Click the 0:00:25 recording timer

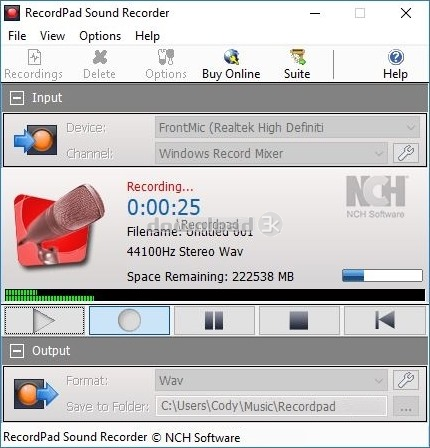(x=164, y=207)
